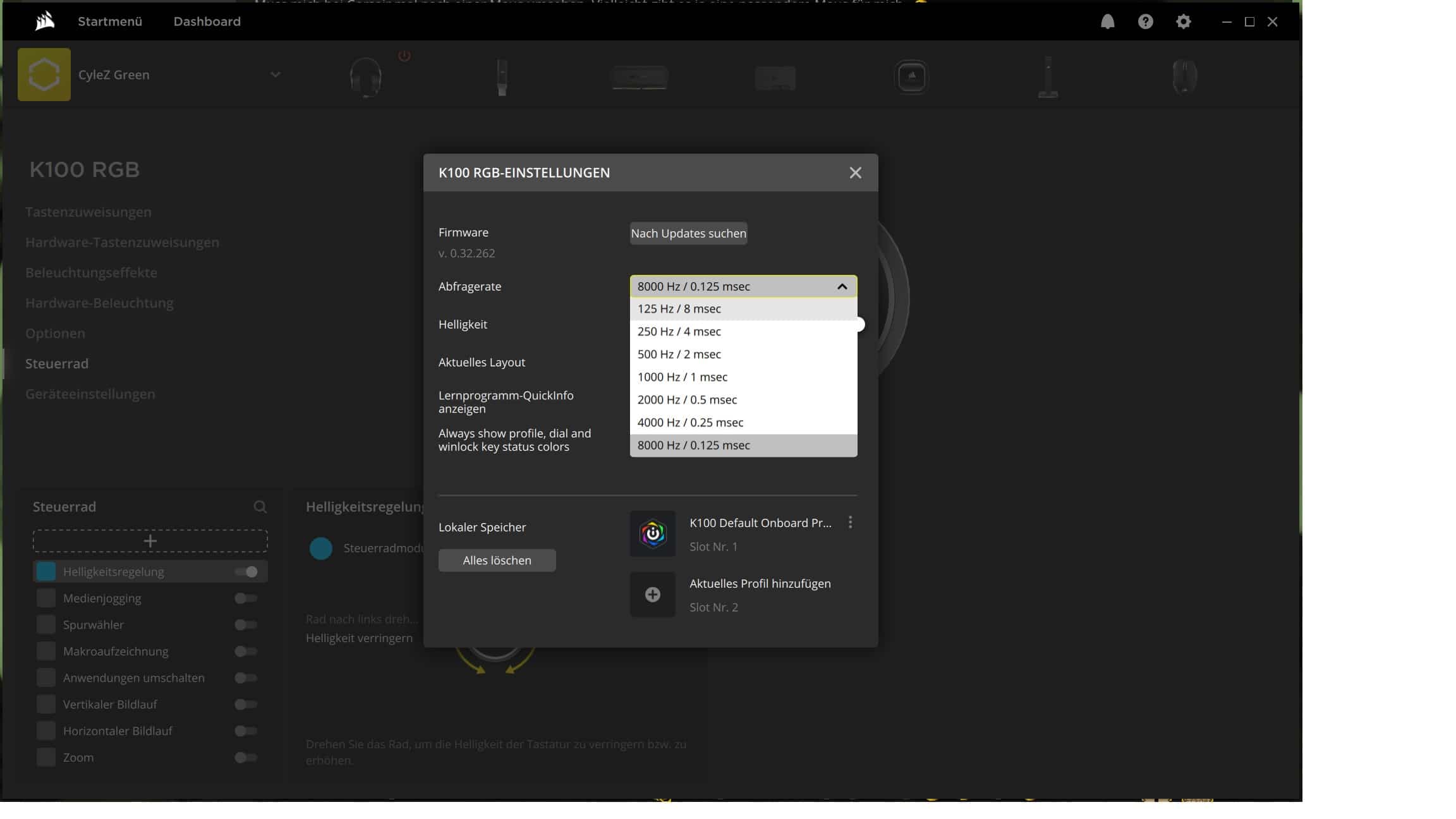This screenshot has height=819, width=1456.
Task: Select the keyboard device icon
Action: click(x=639, y=78)
